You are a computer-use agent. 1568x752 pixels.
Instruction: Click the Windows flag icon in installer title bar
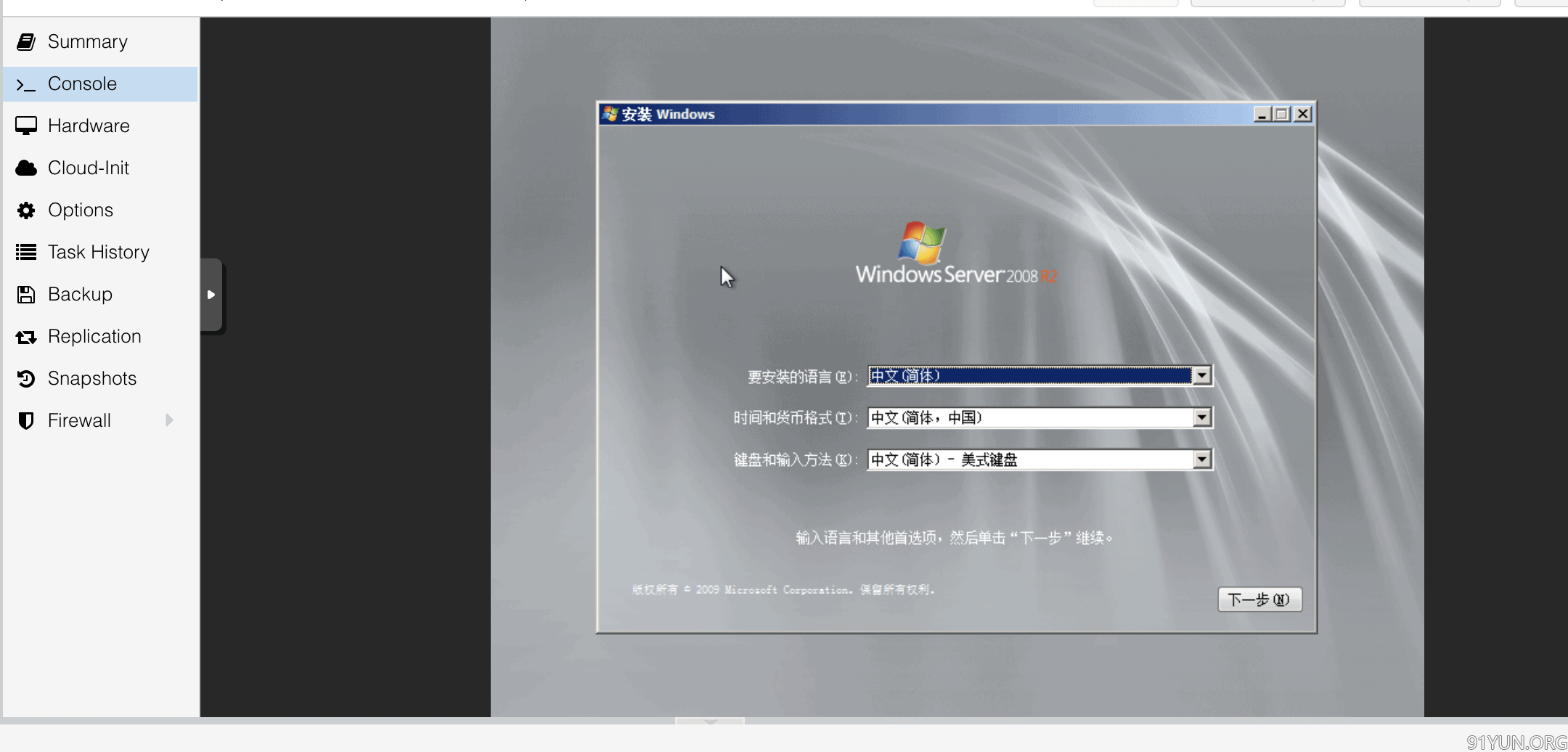(611, 114)
